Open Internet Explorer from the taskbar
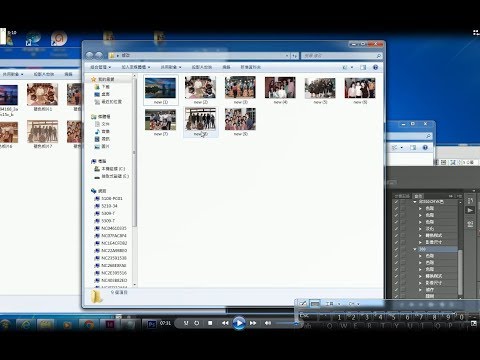Viewport: 480px width, 360px height. click(26, 324)
